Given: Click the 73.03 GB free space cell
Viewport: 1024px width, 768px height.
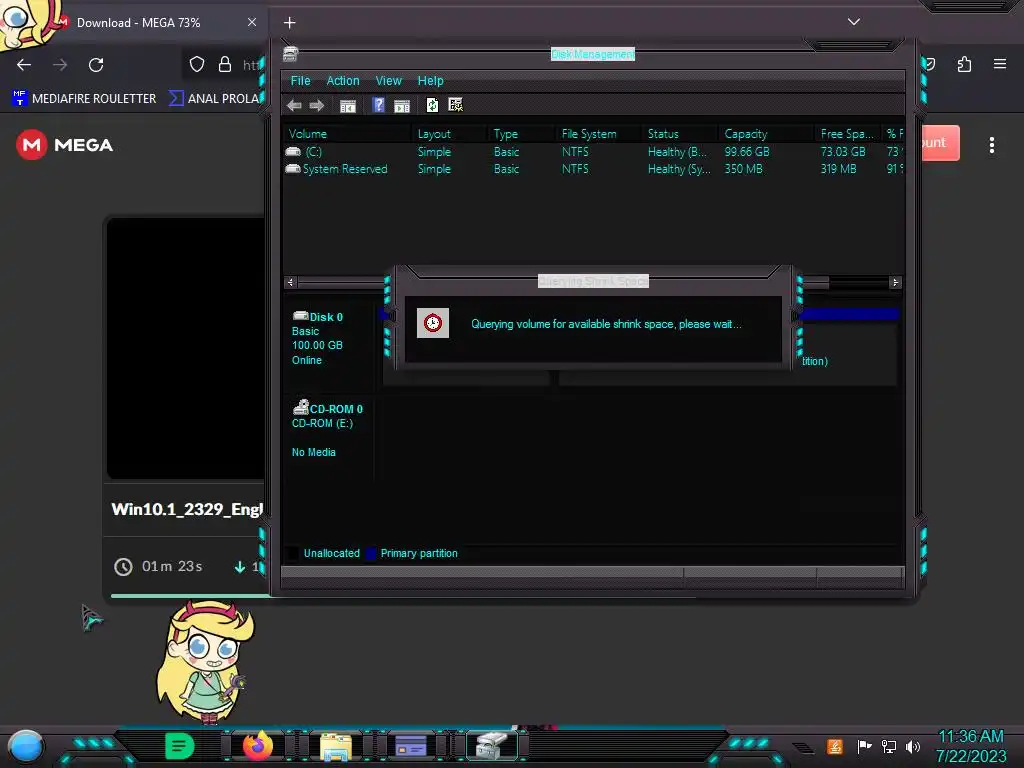Looking at the screenshot, I should 842,152.
